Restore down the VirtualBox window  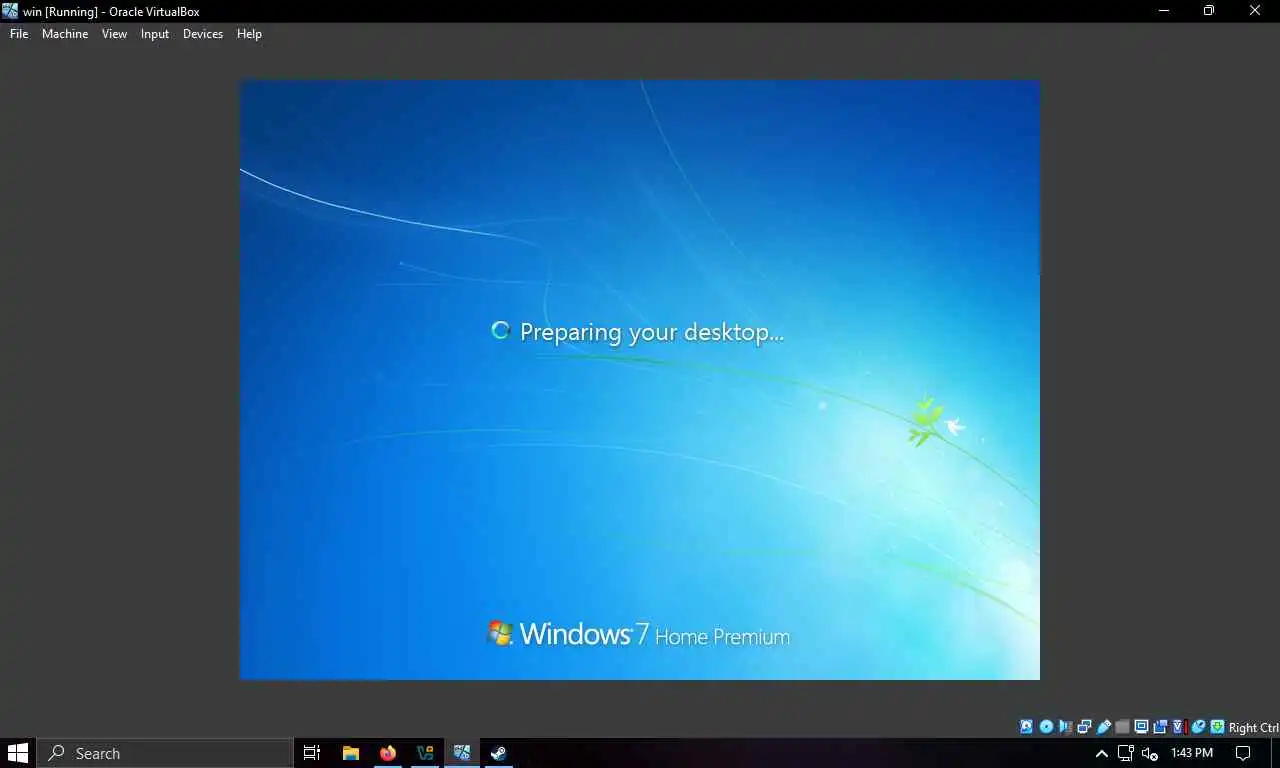[1209, 11]
